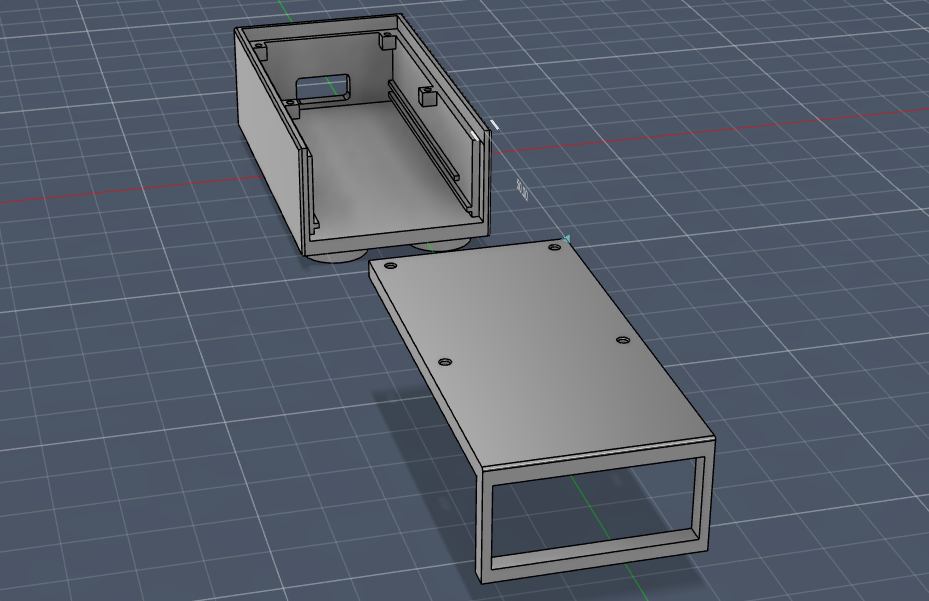Select the rectangular window frame on the lid's front
The width and height of the screenshot is (929, 601).
[x=597, y=510]
